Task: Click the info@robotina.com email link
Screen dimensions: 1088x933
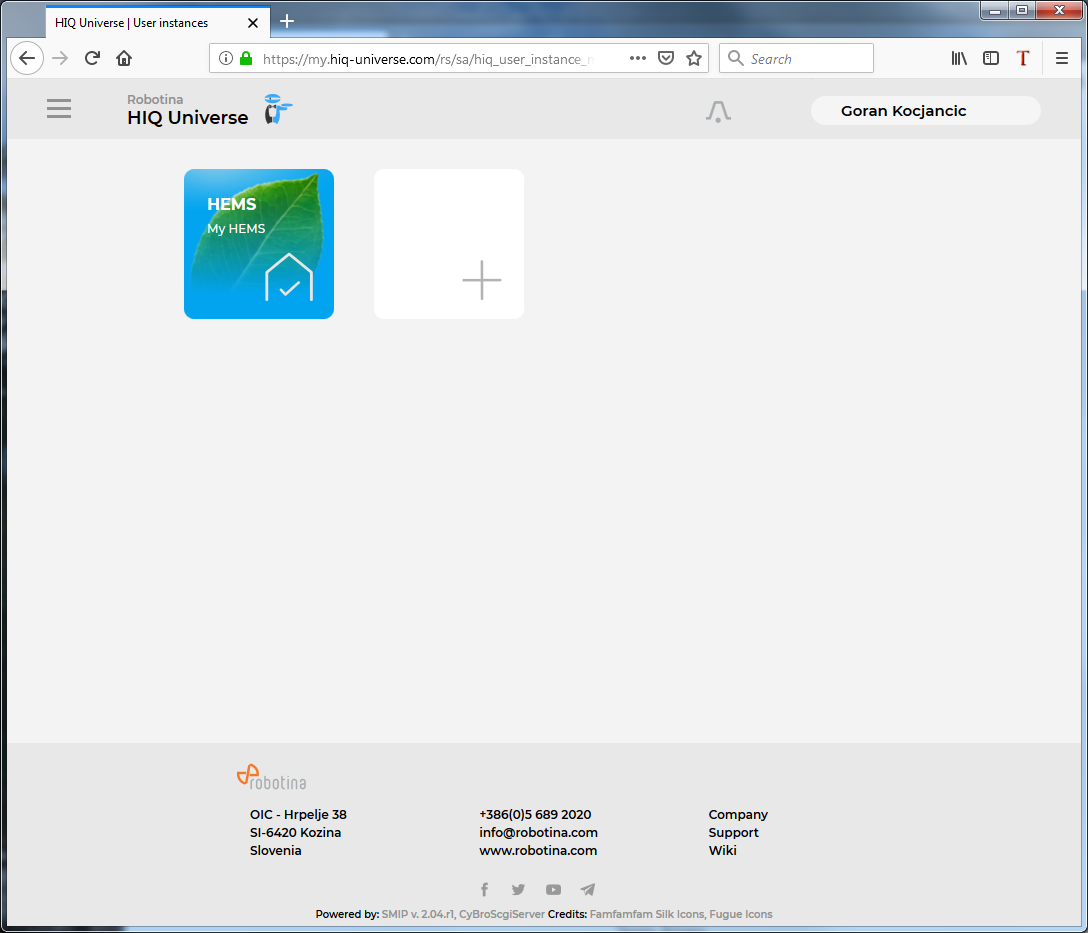Action: 538,832
